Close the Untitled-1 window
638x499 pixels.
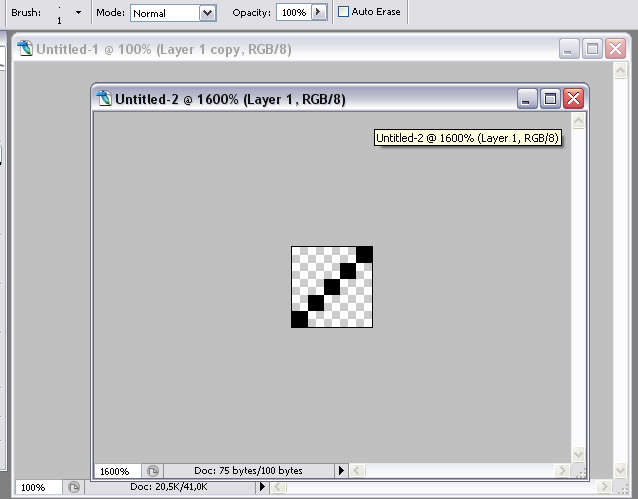click(615, 49)
